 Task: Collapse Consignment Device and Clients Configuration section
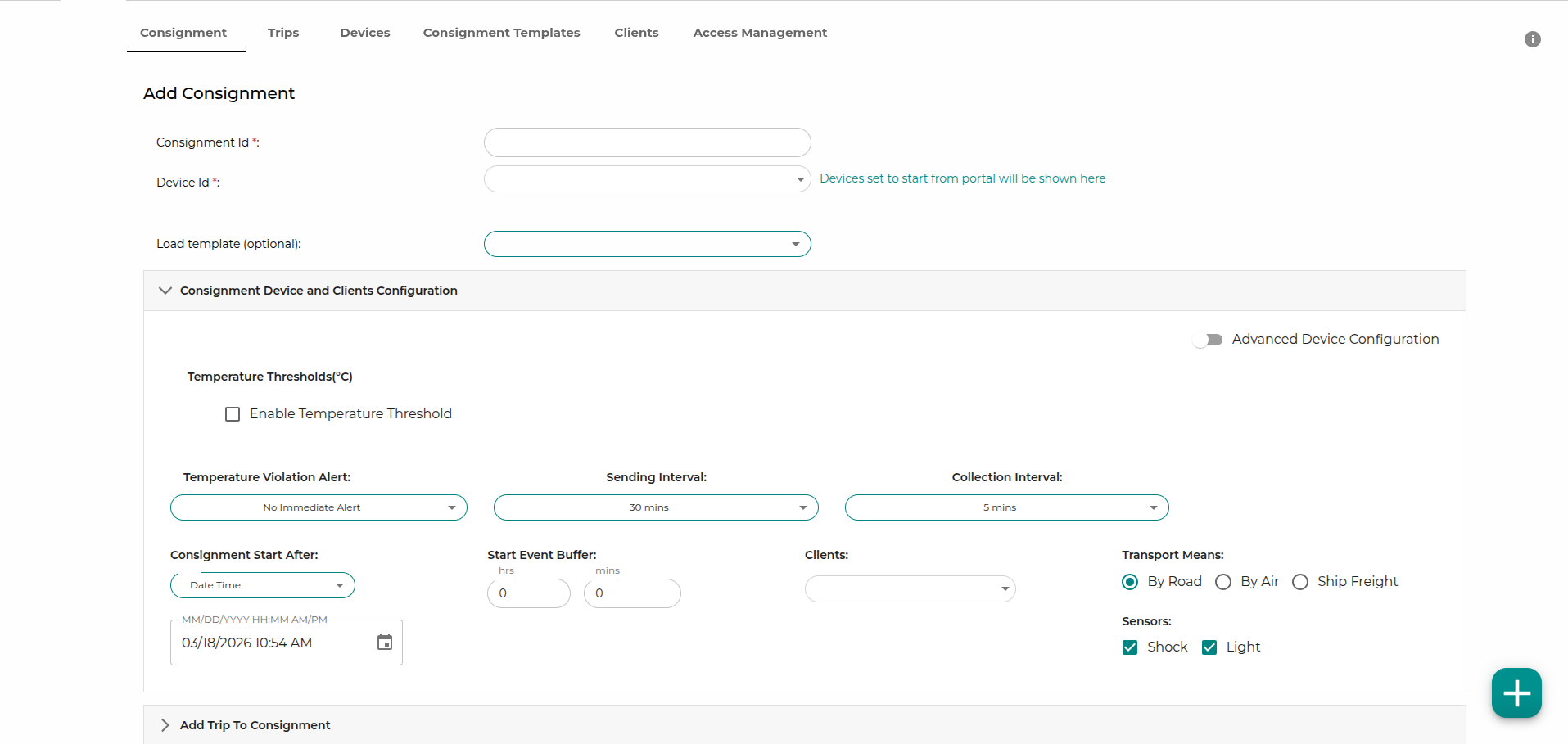165,291
